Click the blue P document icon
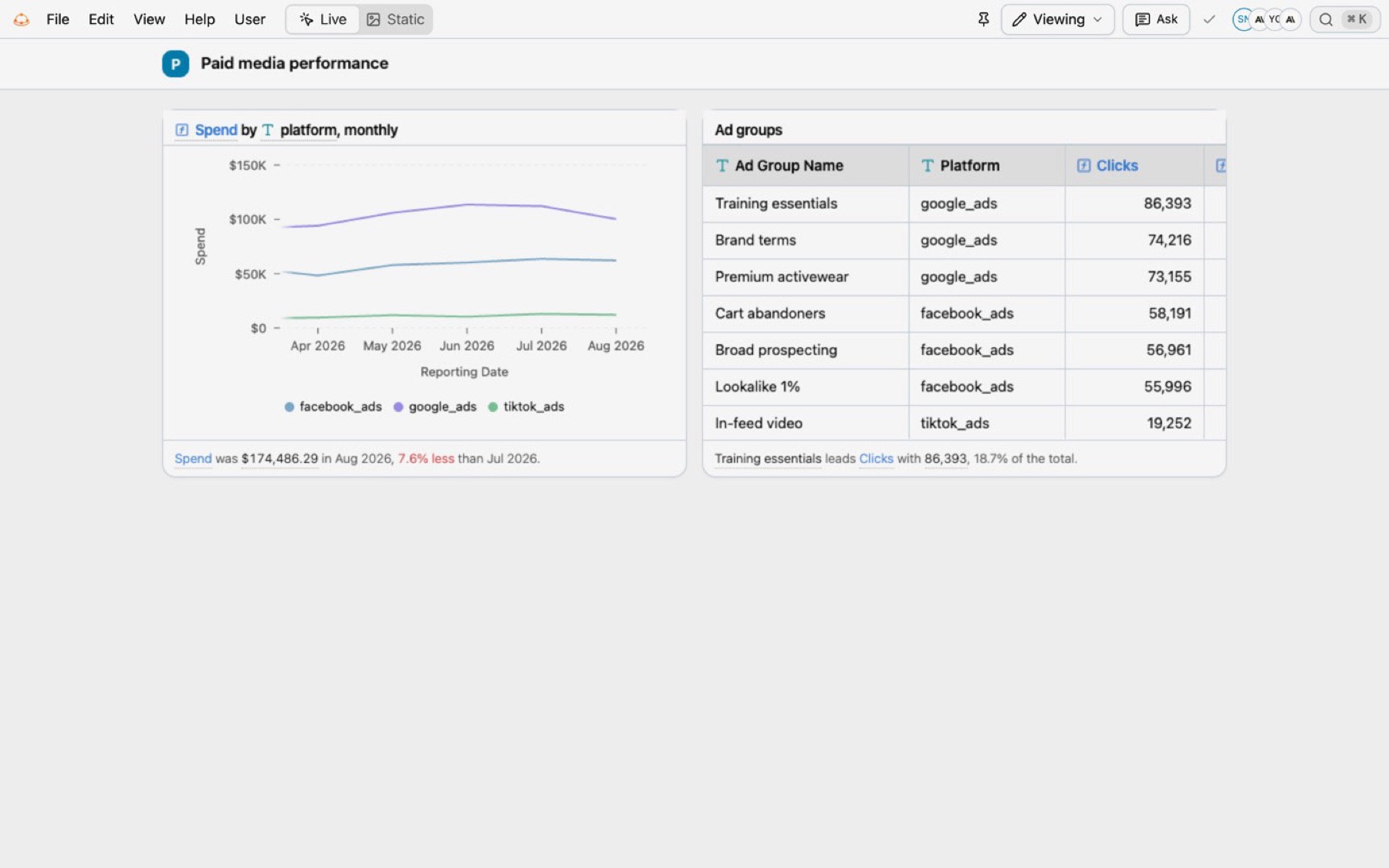 pyautogui.click(x=175, y=63)
